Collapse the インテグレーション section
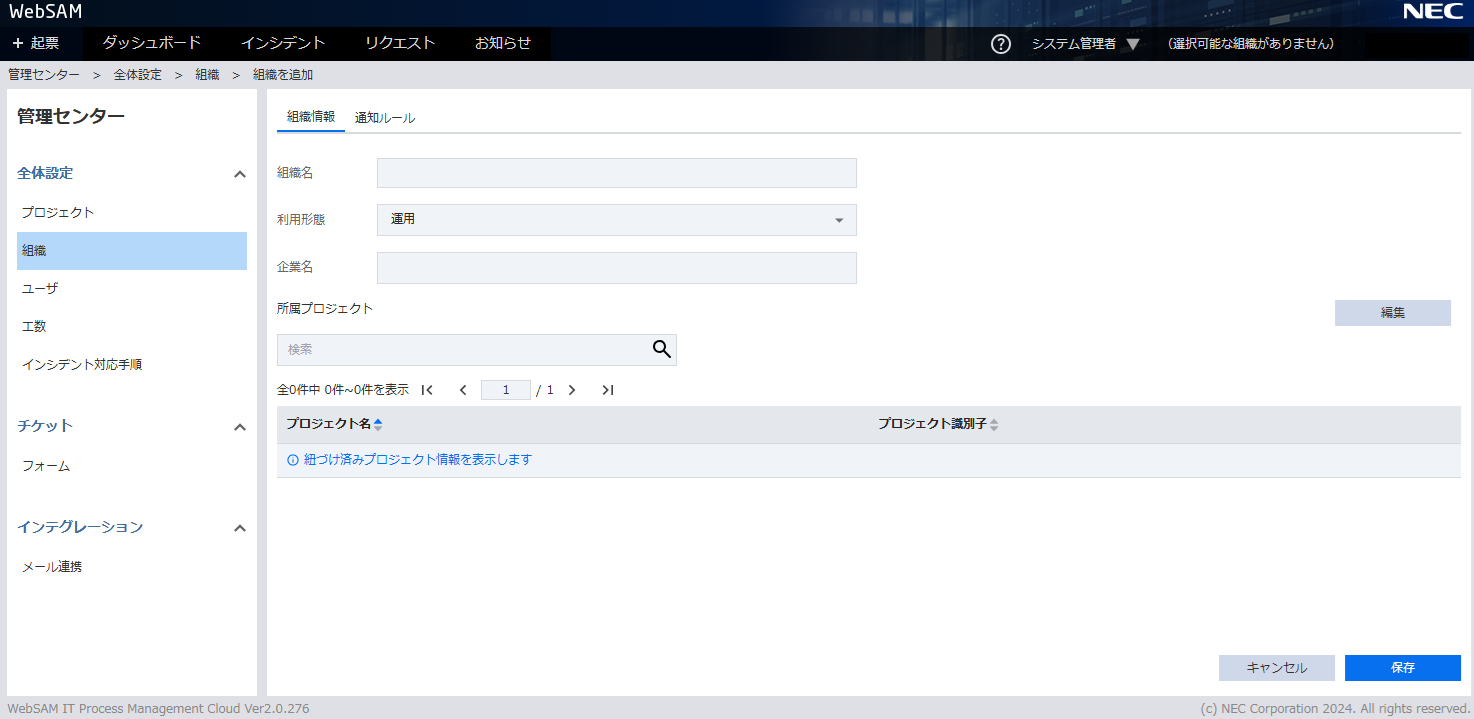The height and width of the screenshot is (719, 1474). 239,528
